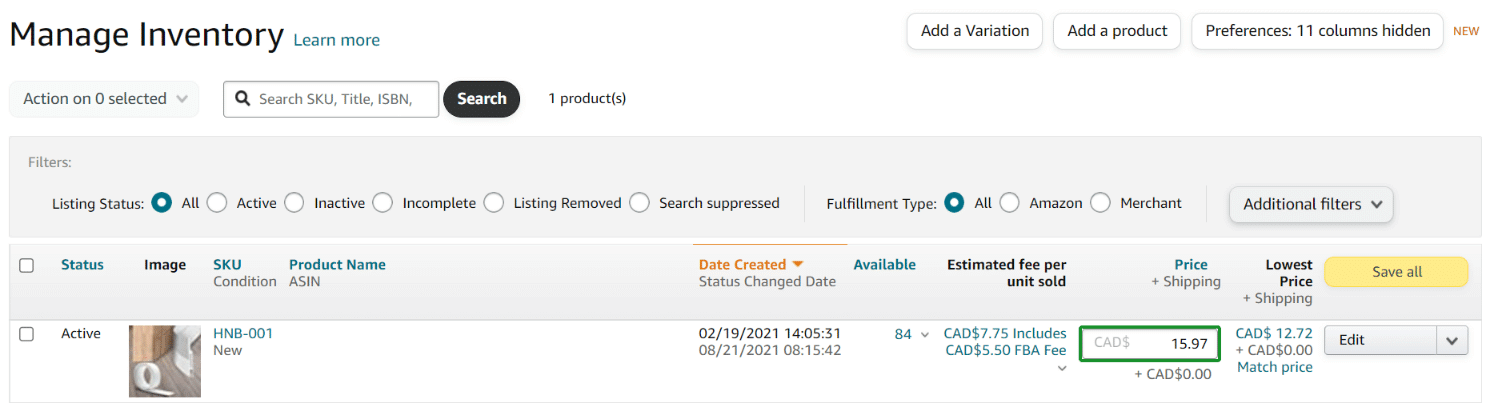The height and width of the screenshot is (403, 1498).
Task: Select Amazon fulfillment type
Action: (1009, 203)
